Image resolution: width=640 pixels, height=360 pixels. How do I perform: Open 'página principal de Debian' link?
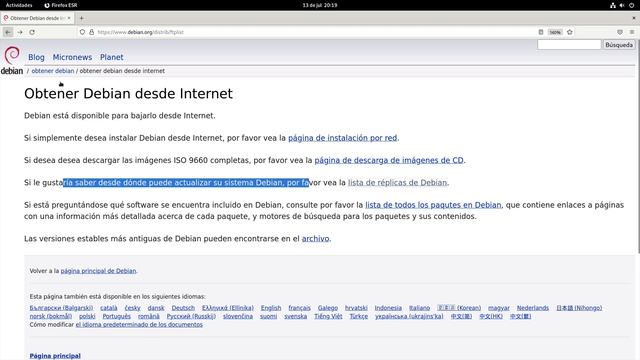point(98,271)
